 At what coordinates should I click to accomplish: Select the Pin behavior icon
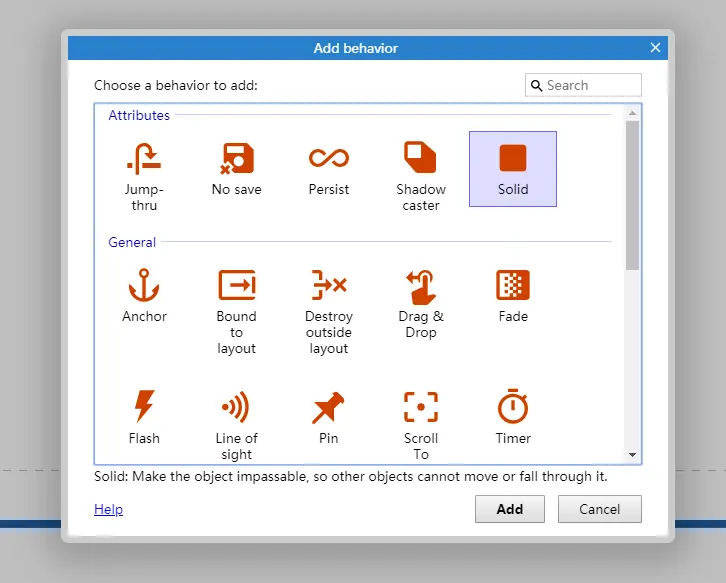tap(328, 407)
